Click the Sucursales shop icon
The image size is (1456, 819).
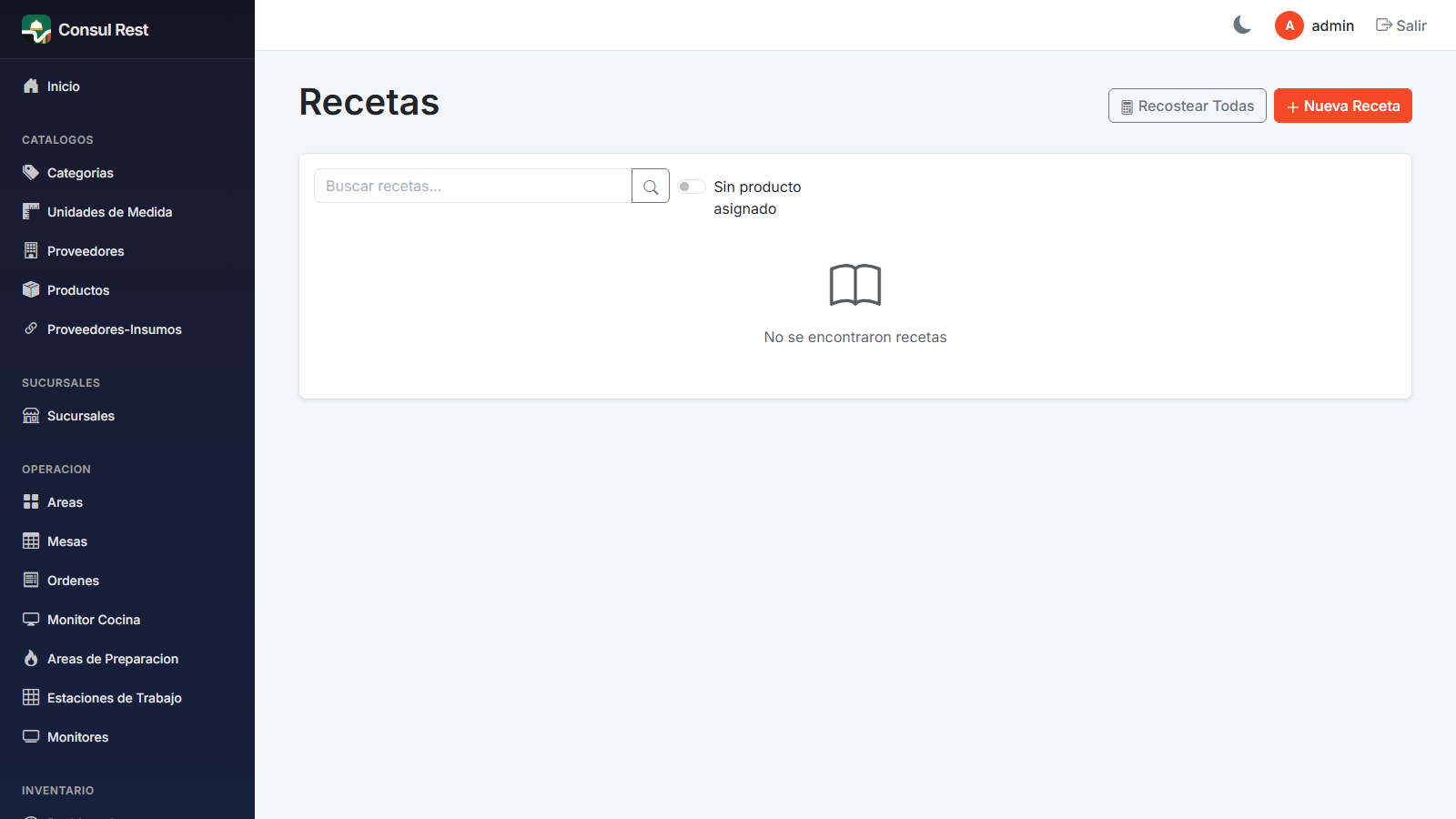(31, 415)
